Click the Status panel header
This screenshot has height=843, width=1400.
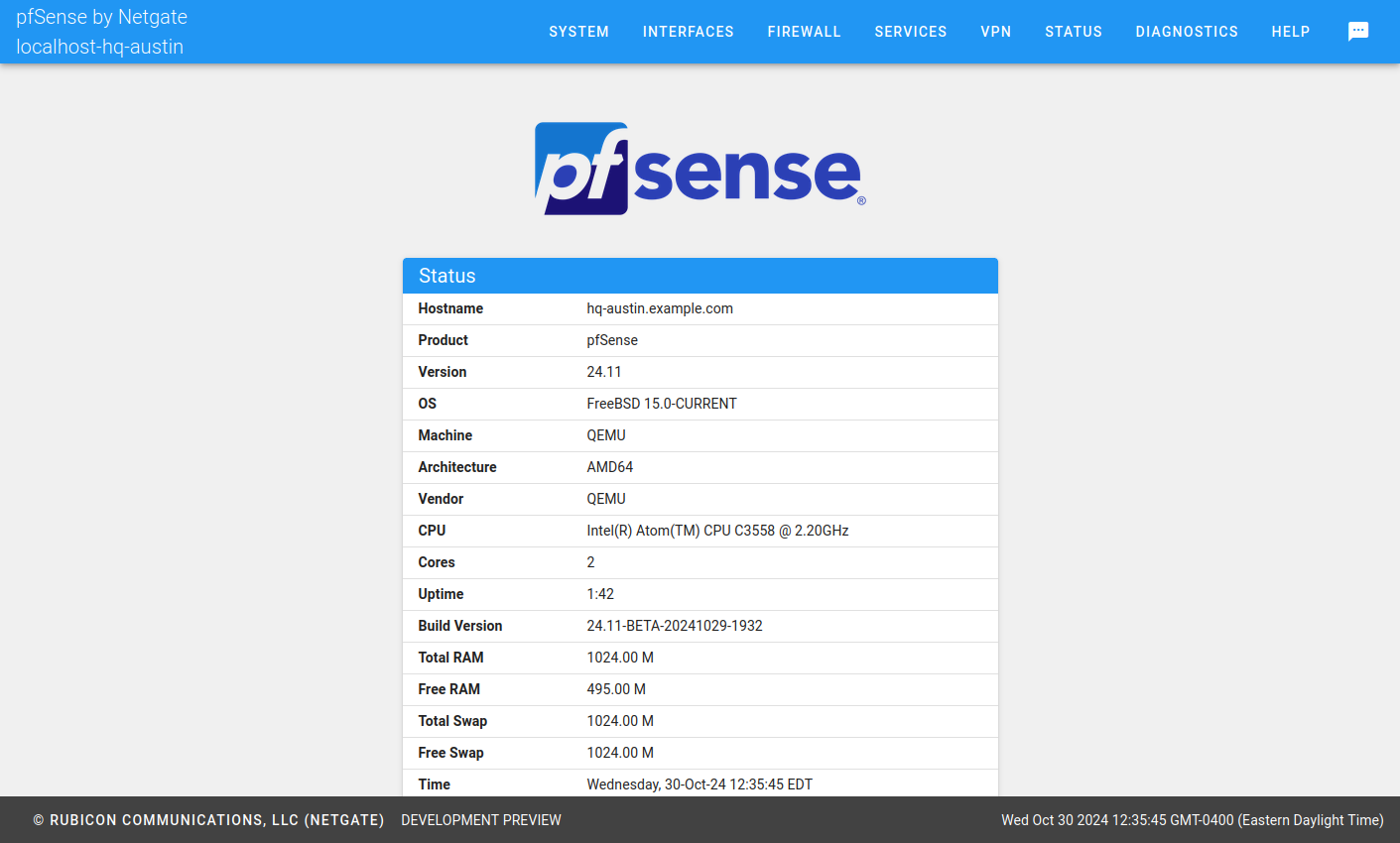pos(700,276)
